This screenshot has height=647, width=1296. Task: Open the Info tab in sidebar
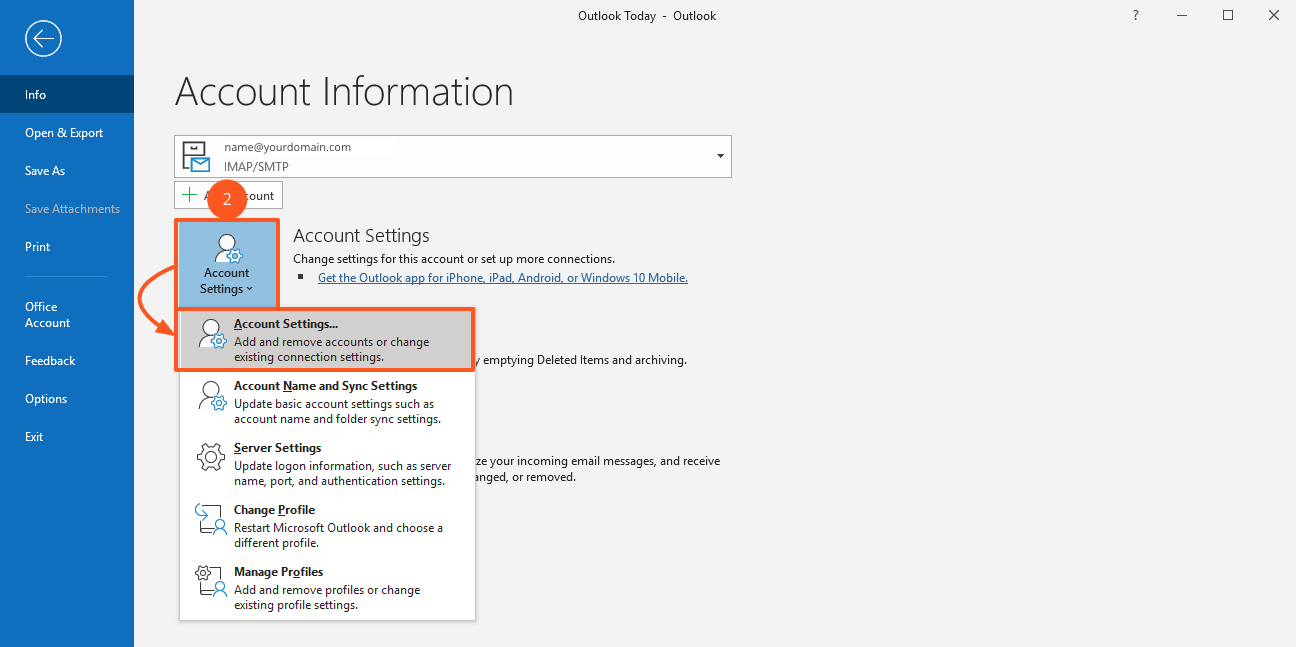coord(36,95)
